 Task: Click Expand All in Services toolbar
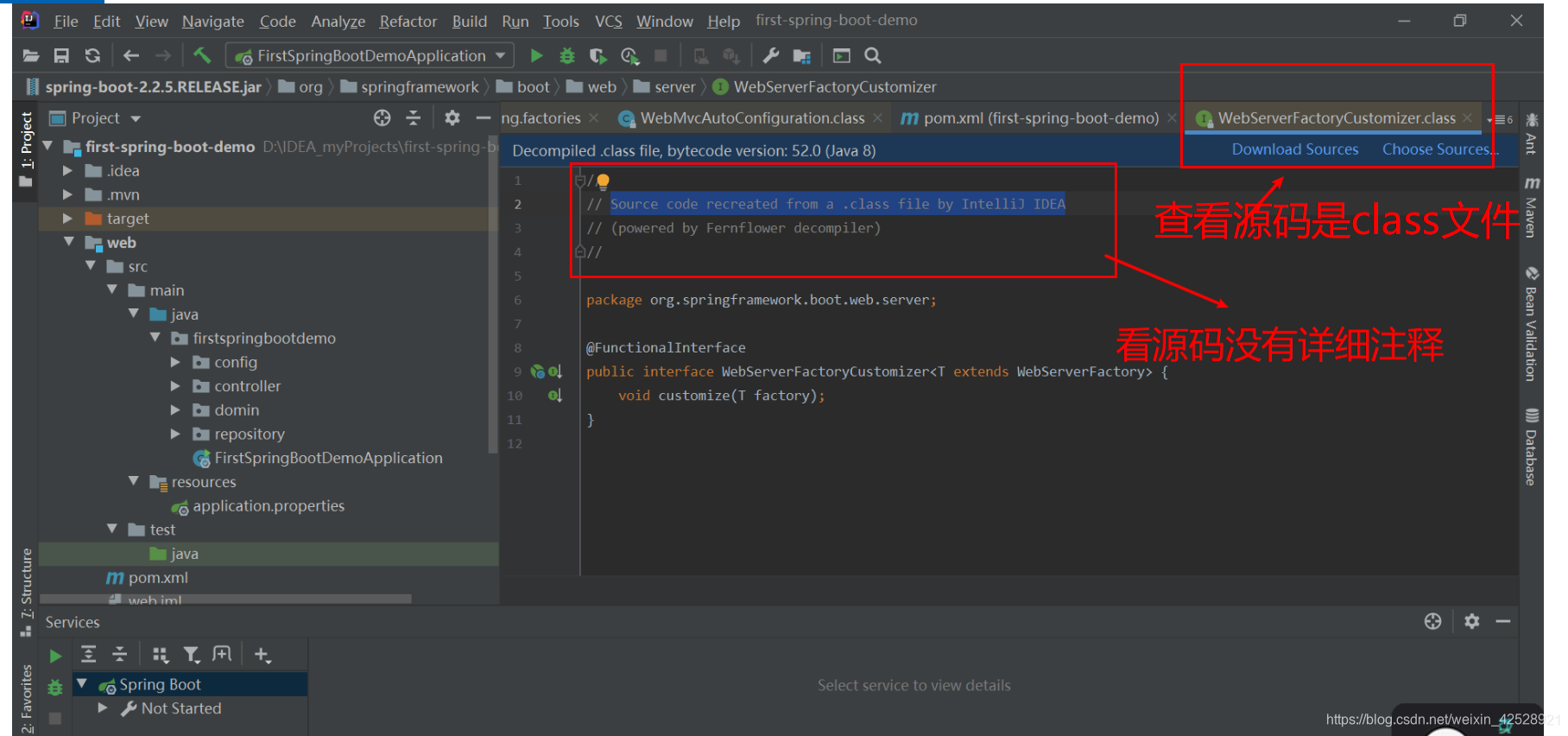click(x=88, y=654)
